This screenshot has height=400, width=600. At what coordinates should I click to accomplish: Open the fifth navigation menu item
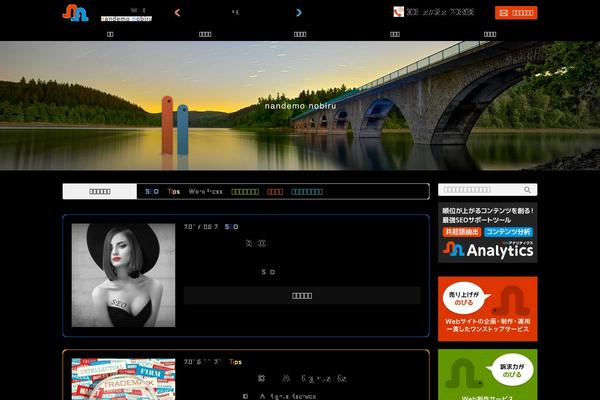point(490,34)
